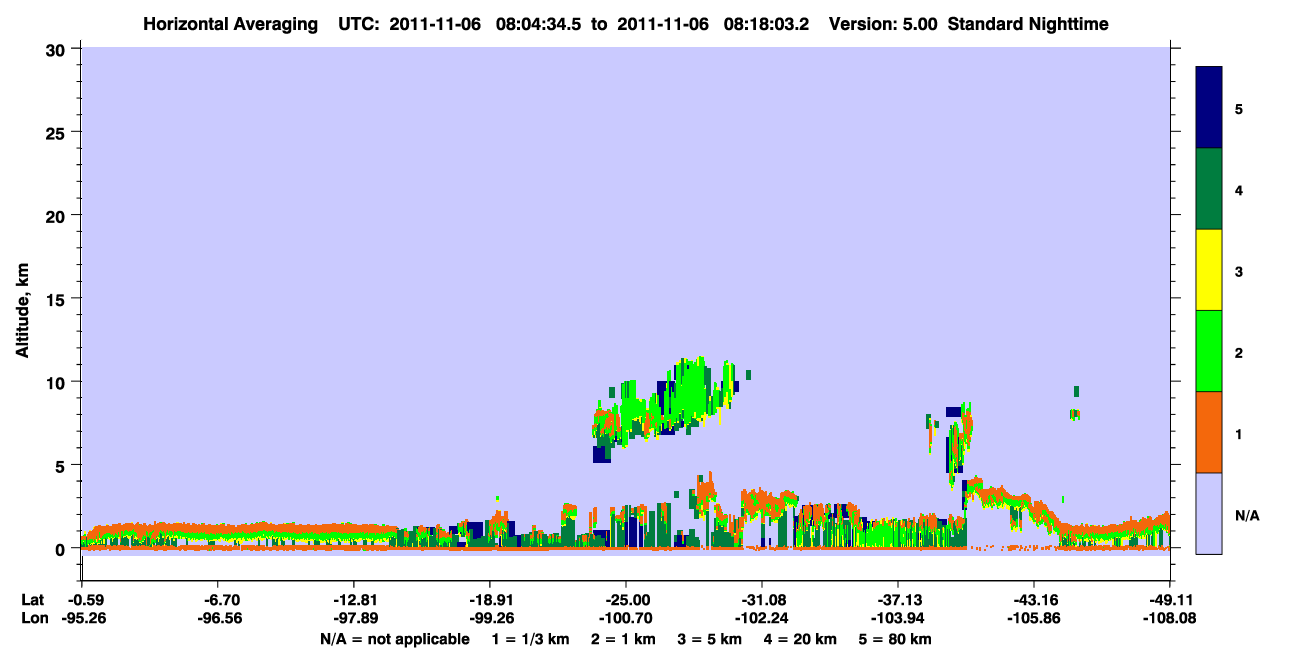Click the bright green level 2 colorbar segment
The image size is (1300, 667).
click(x=1209, y=351)
